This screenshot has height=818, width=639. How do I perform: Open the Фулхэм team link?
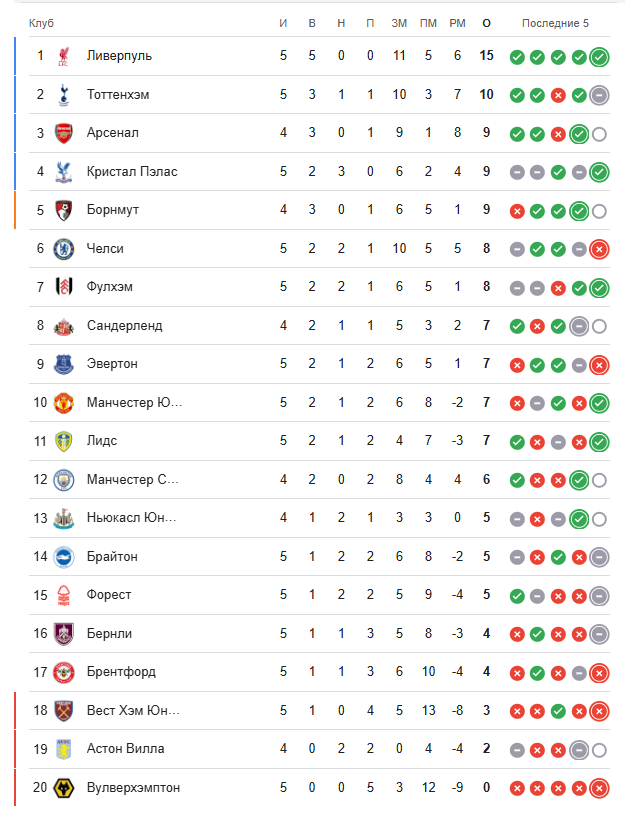pos(110,287)
